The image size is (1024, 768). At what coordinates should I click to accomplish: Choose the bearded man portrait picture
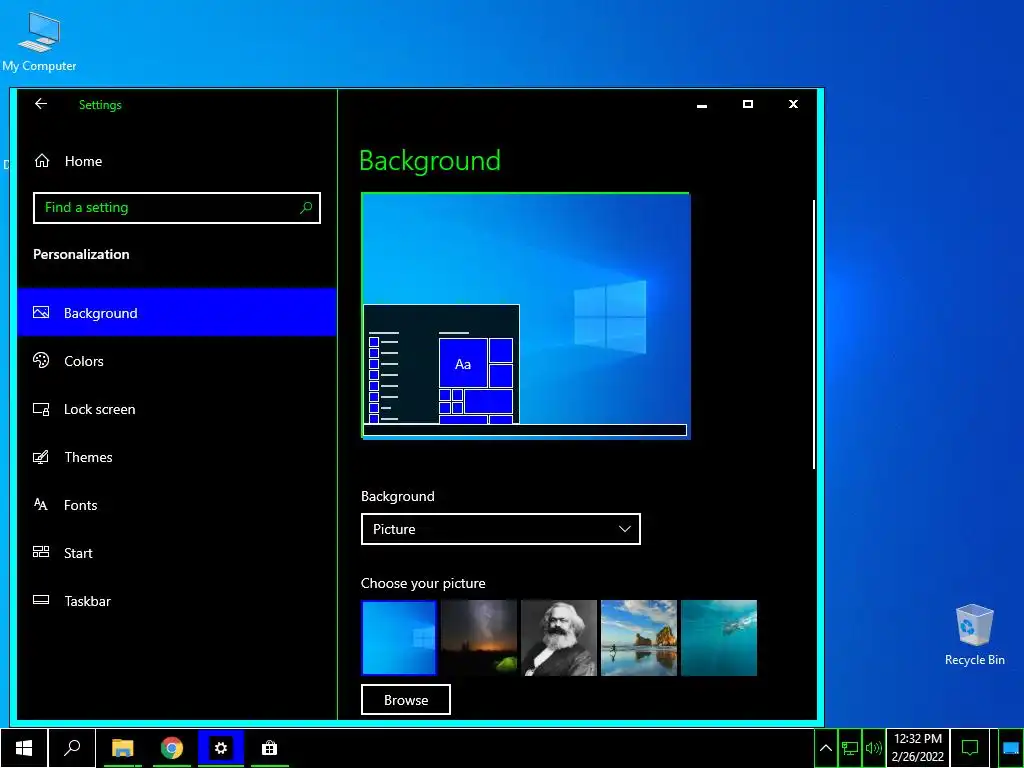click(x=559, y=638)
